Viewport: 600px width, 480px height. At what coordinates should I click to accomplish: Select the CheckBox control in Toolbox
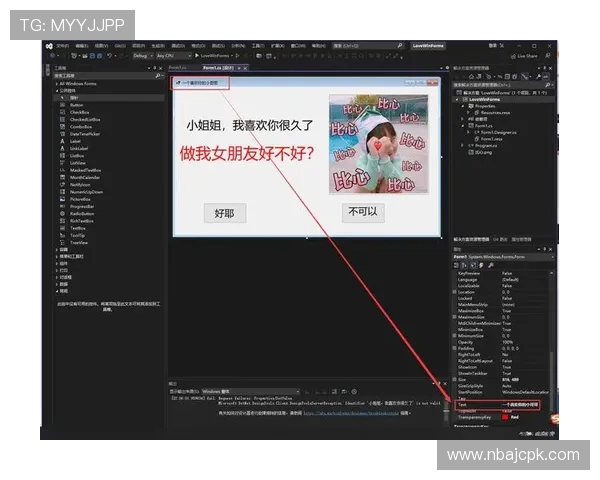pos(79,112)
